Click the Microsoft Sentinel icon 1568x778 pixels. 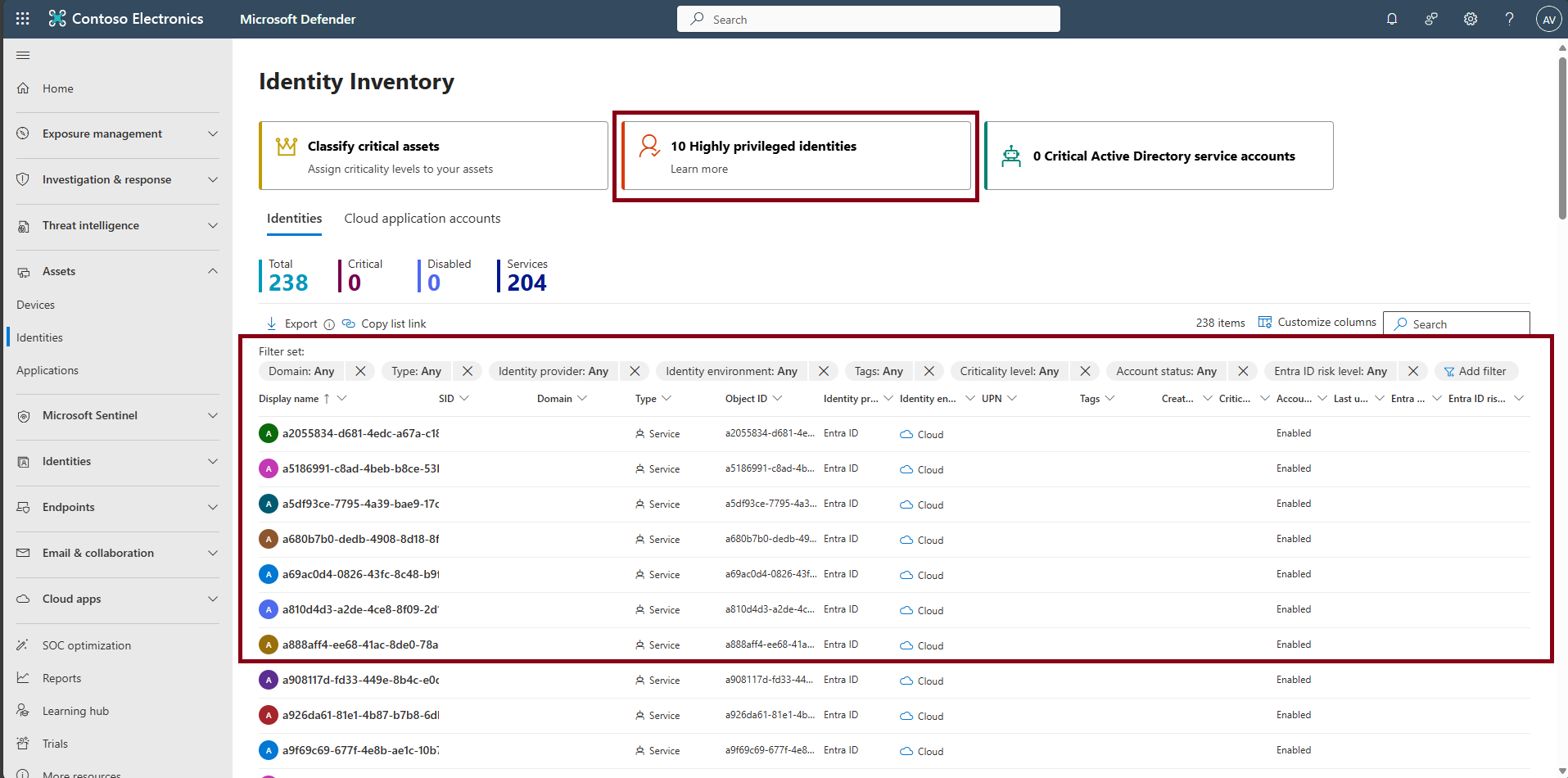tap(23, 415)
